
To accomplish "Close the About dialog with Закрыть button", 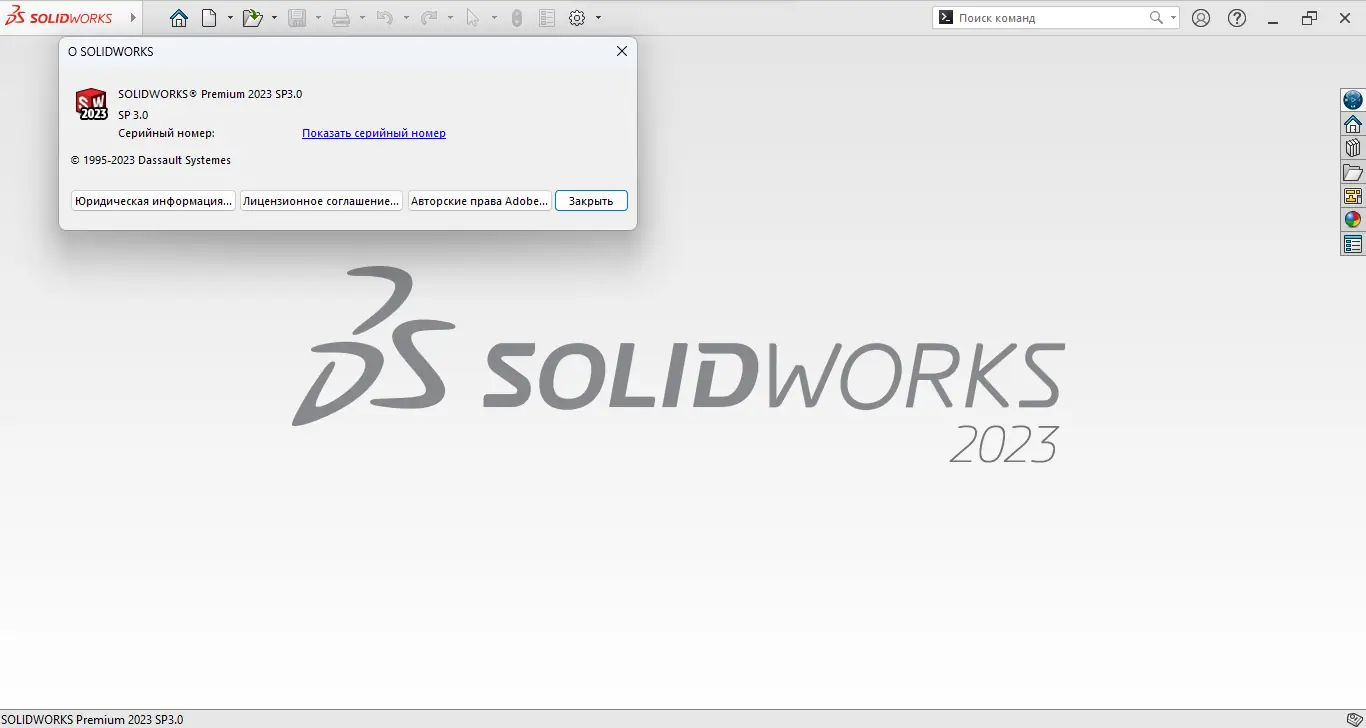I will (x=590, y=200).
